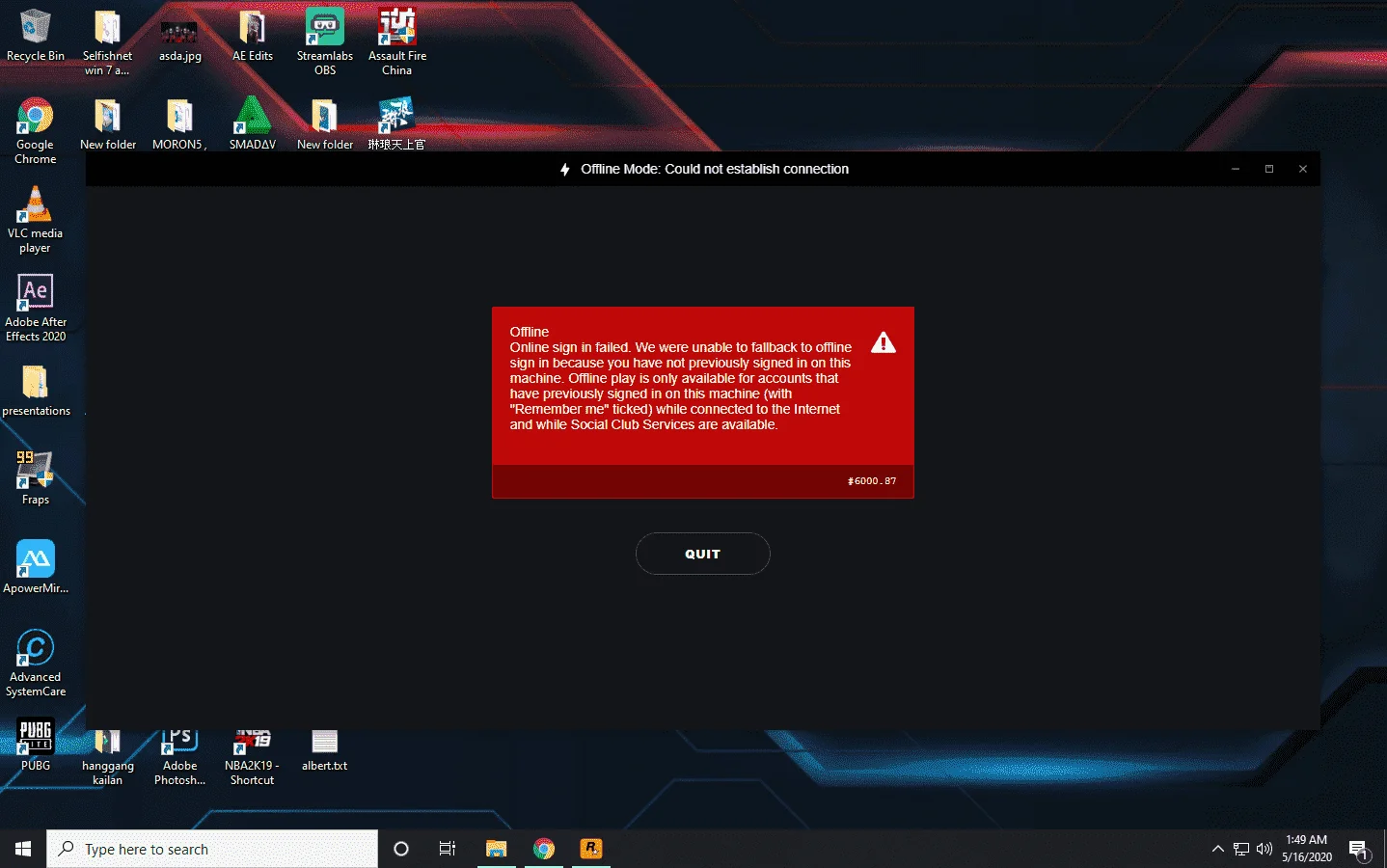Image resolution: width=1387 pixels, height=868 pixels.
Task: Open Cortana circle in taskbar
Action: coord(401,849)
